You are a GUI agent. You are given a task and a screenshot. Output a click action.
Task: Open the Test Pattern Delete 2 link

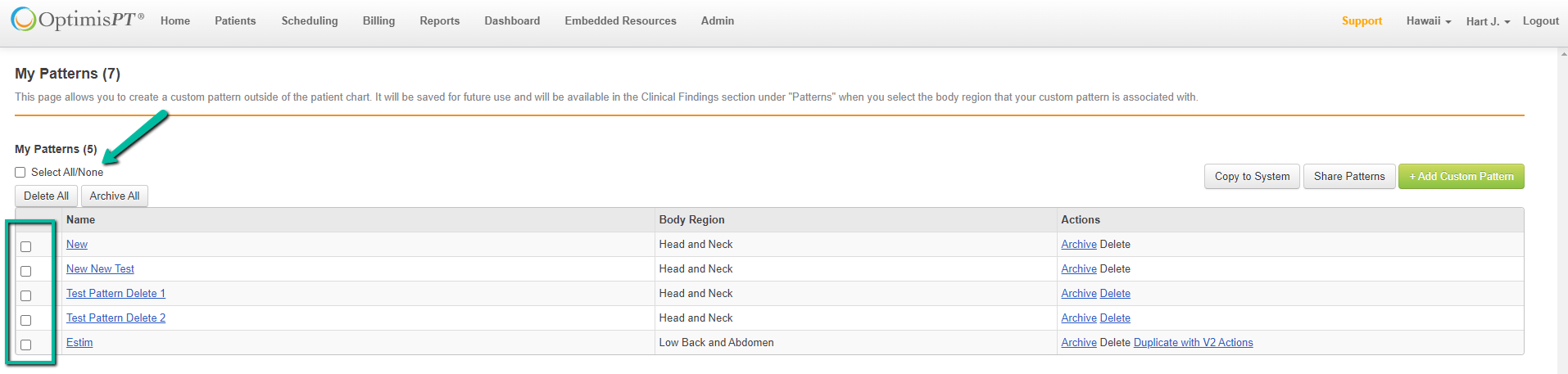(116, 318)
